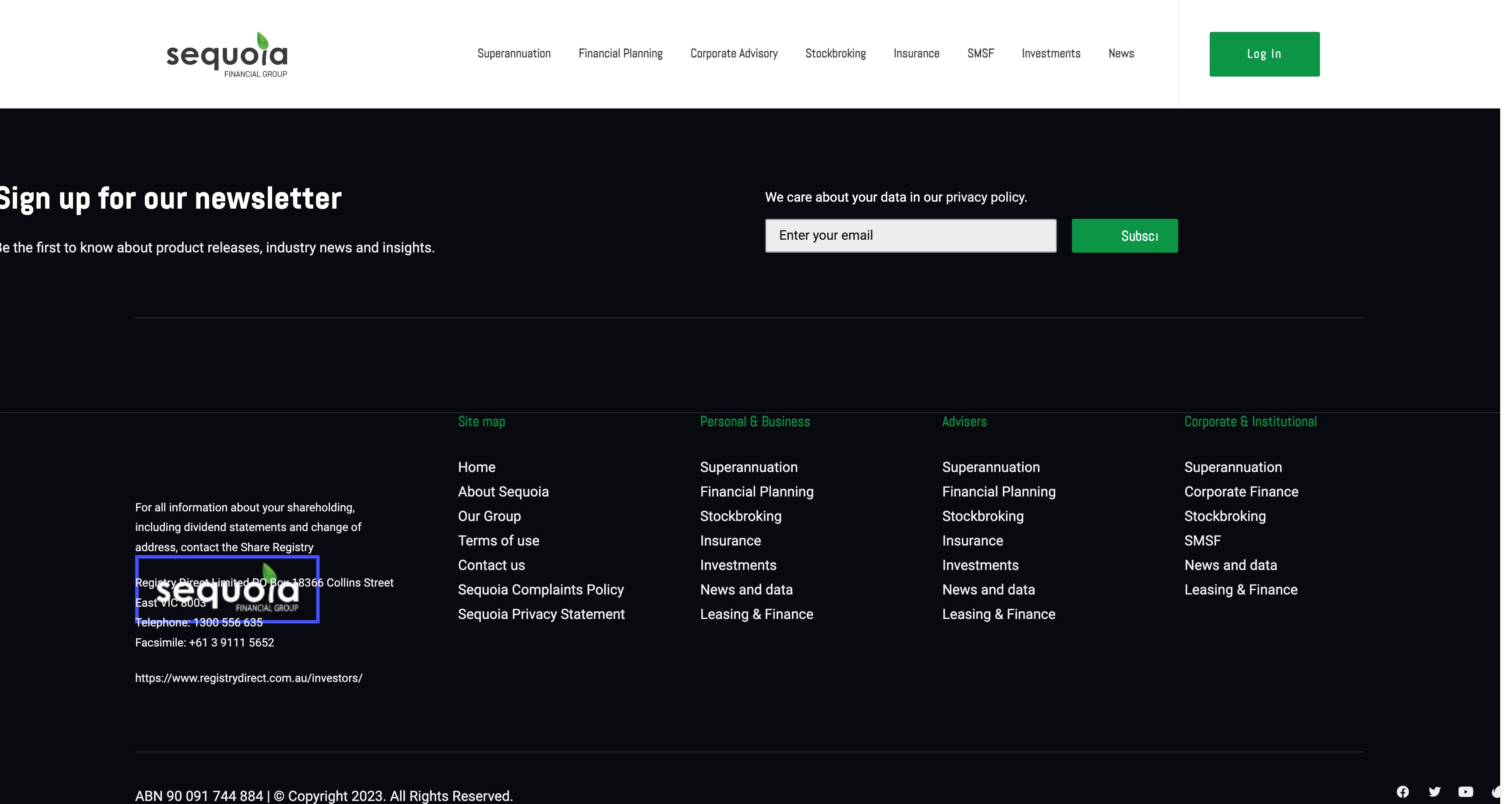Open the Twitter bird icon
The image size is (1512, 804).
tap(1434, 792)
